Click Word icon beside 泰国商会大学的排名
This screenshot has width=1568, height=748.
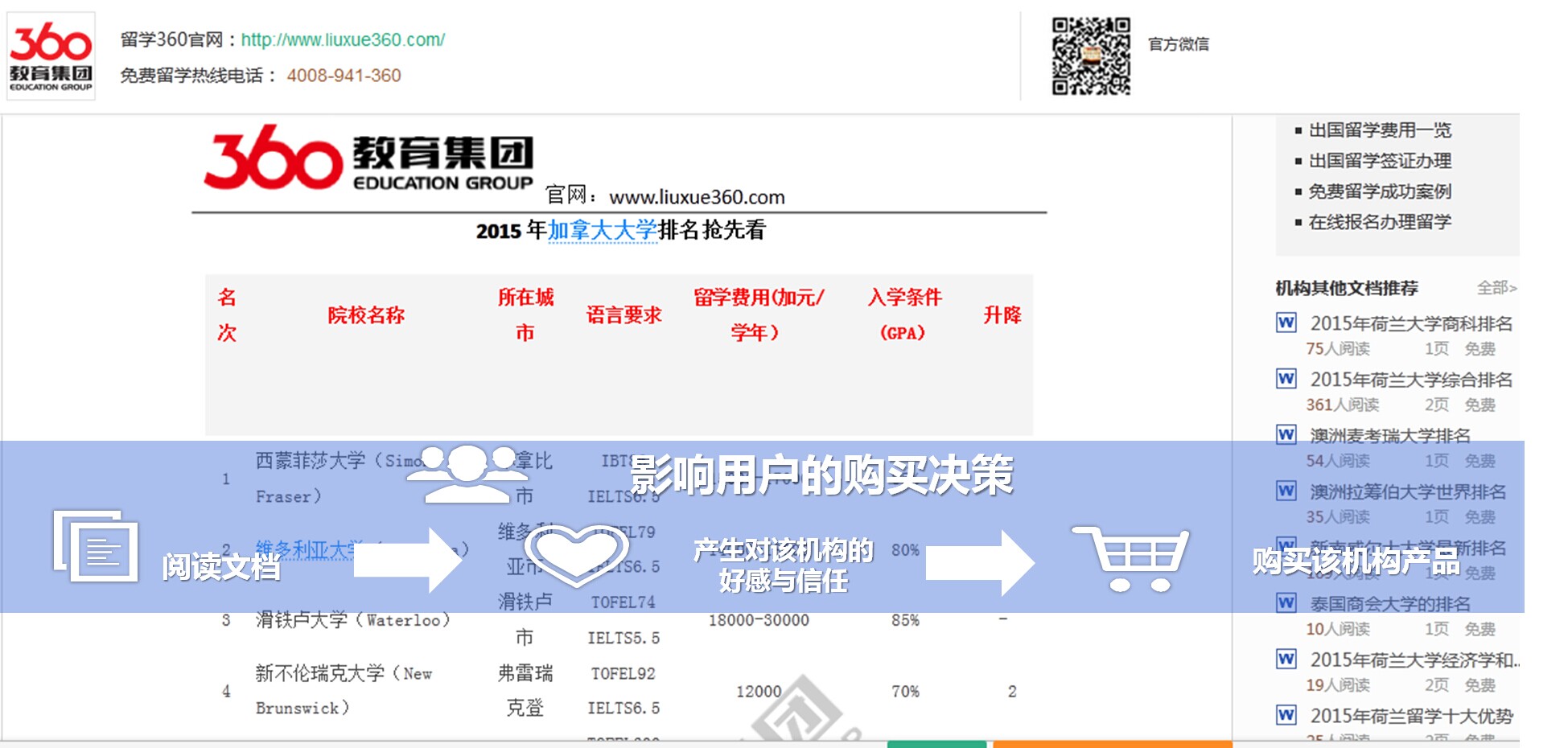(x=1286, y=603)
